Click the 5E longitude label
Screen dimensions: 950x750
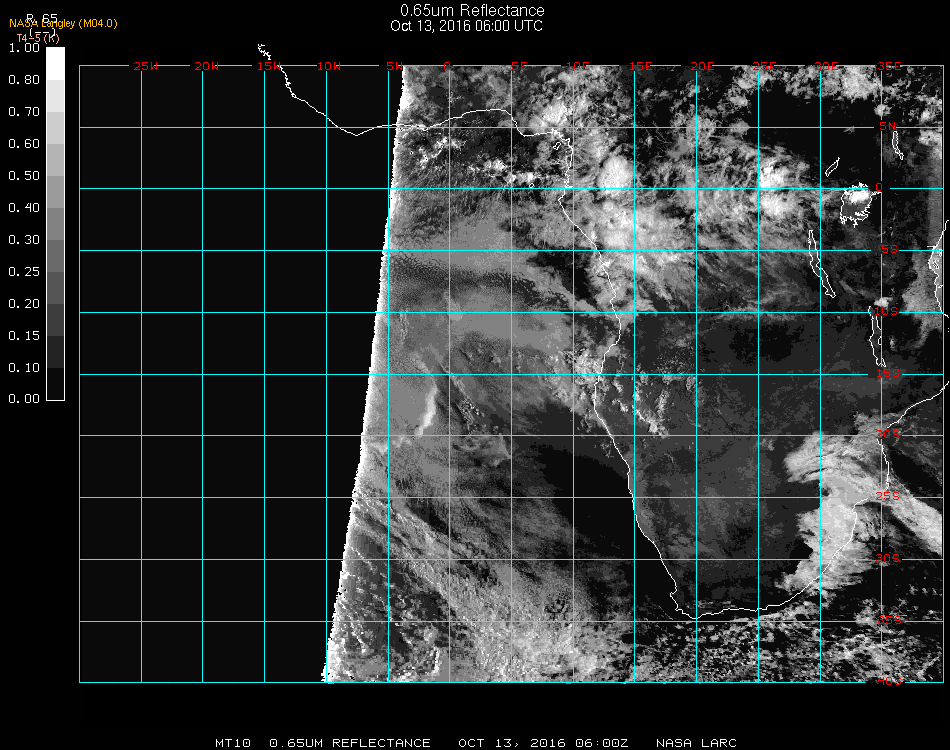[x=519, y=66]
